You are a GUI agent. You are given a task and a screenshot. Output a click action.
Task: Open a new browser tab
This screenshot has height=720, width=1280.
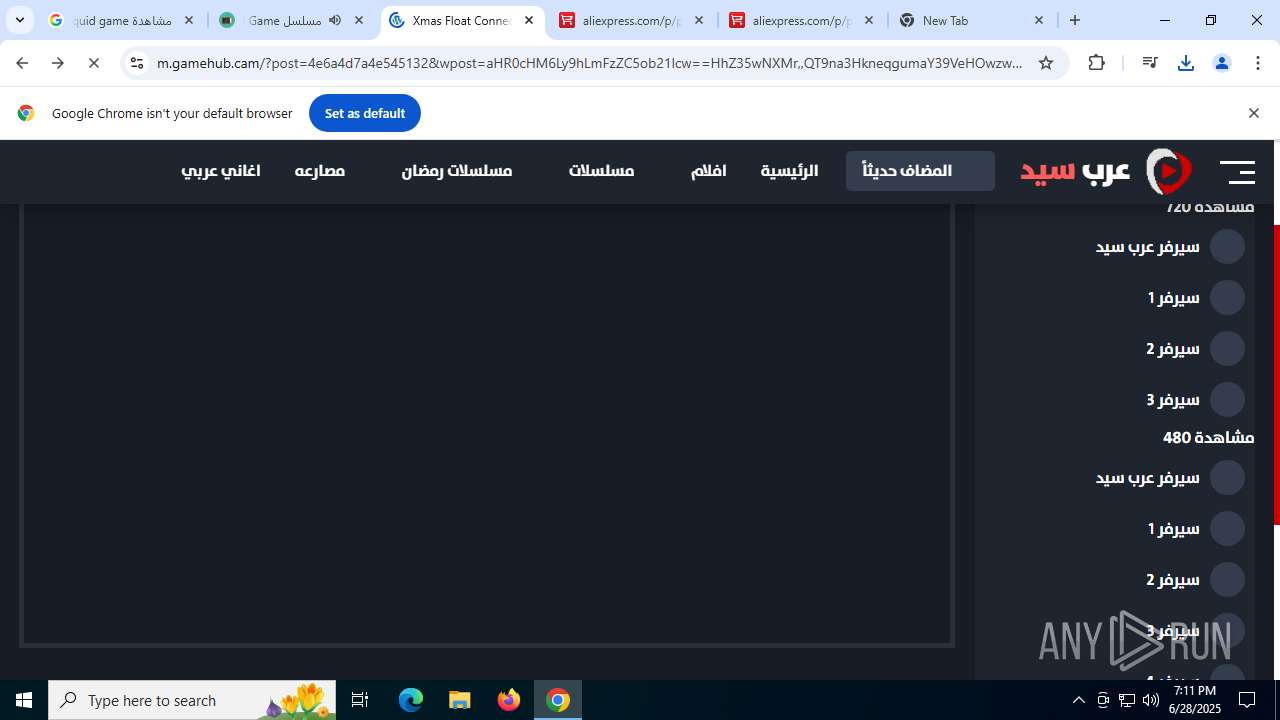1075,20
